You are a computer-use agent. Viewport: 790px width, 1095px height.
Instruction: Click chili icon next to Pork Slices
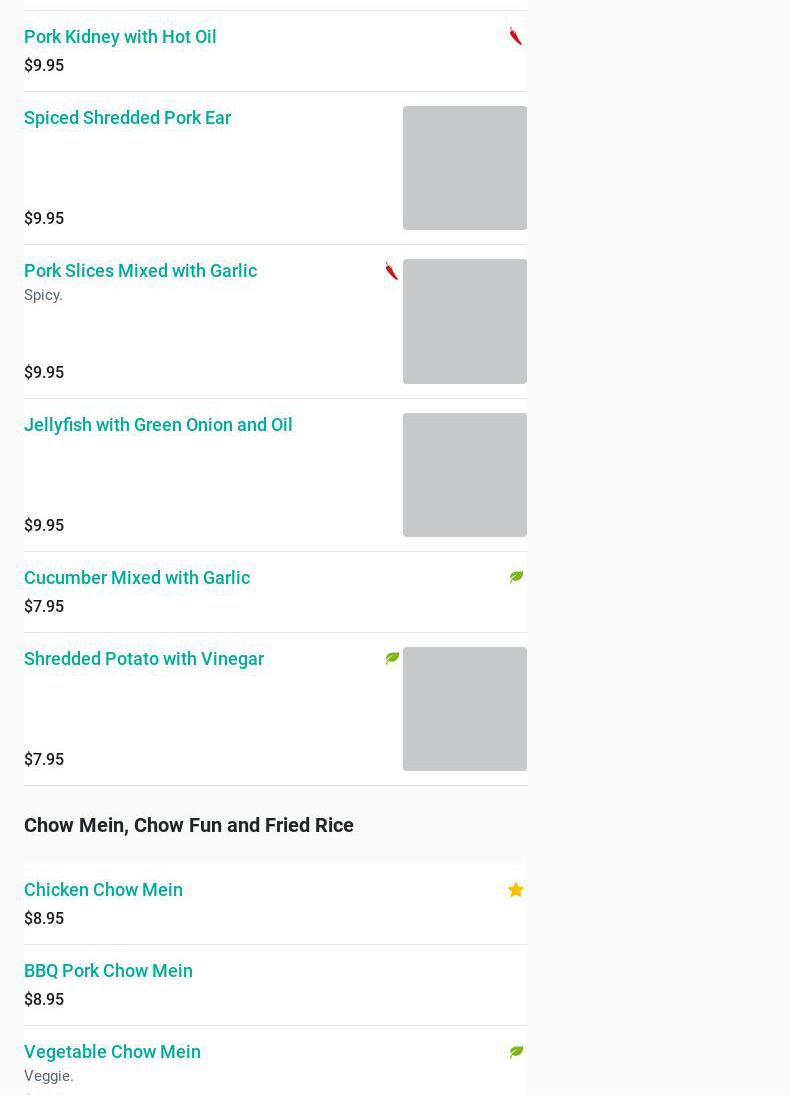tap(392, 271)
